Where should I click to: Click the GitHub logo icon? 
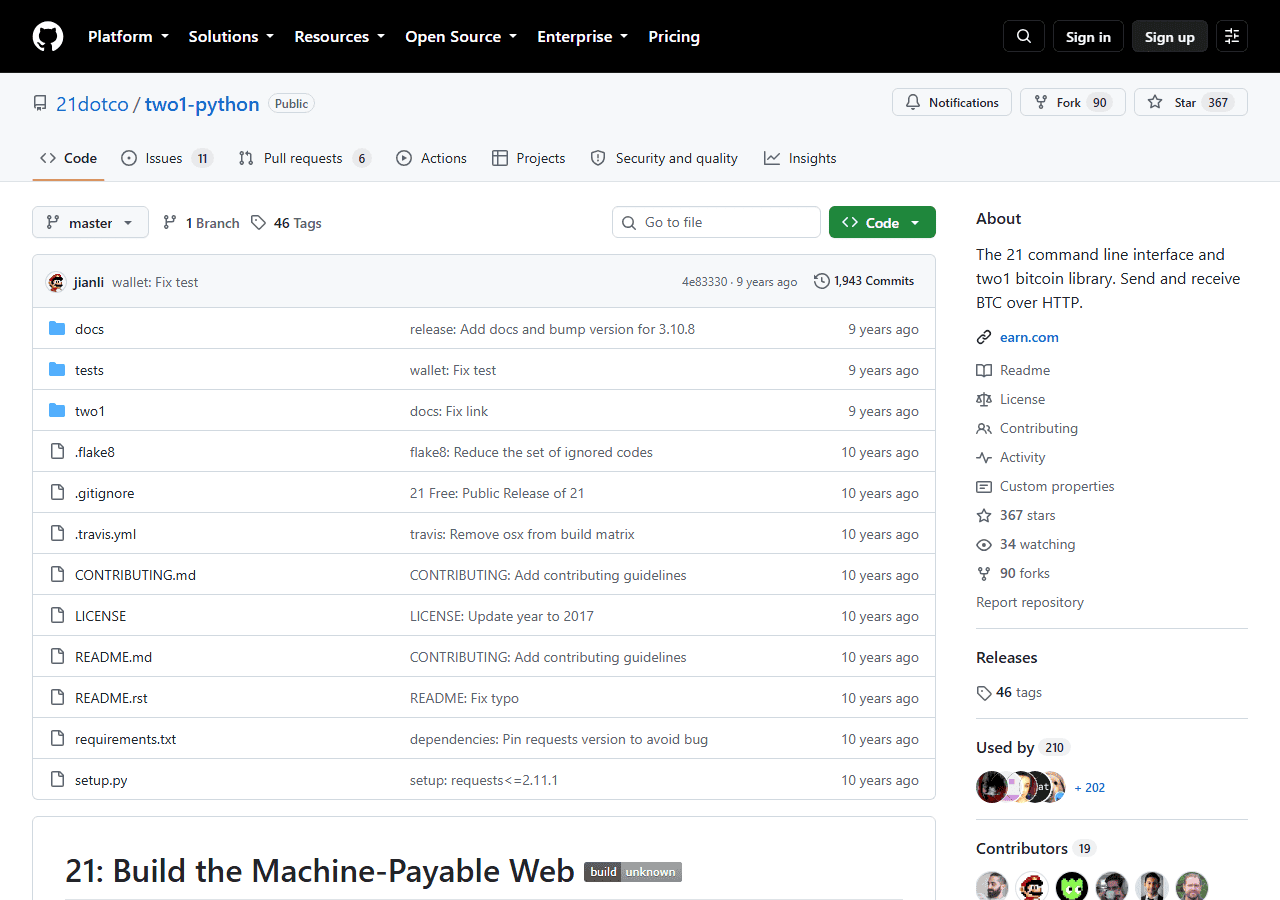tap(48, 36)
